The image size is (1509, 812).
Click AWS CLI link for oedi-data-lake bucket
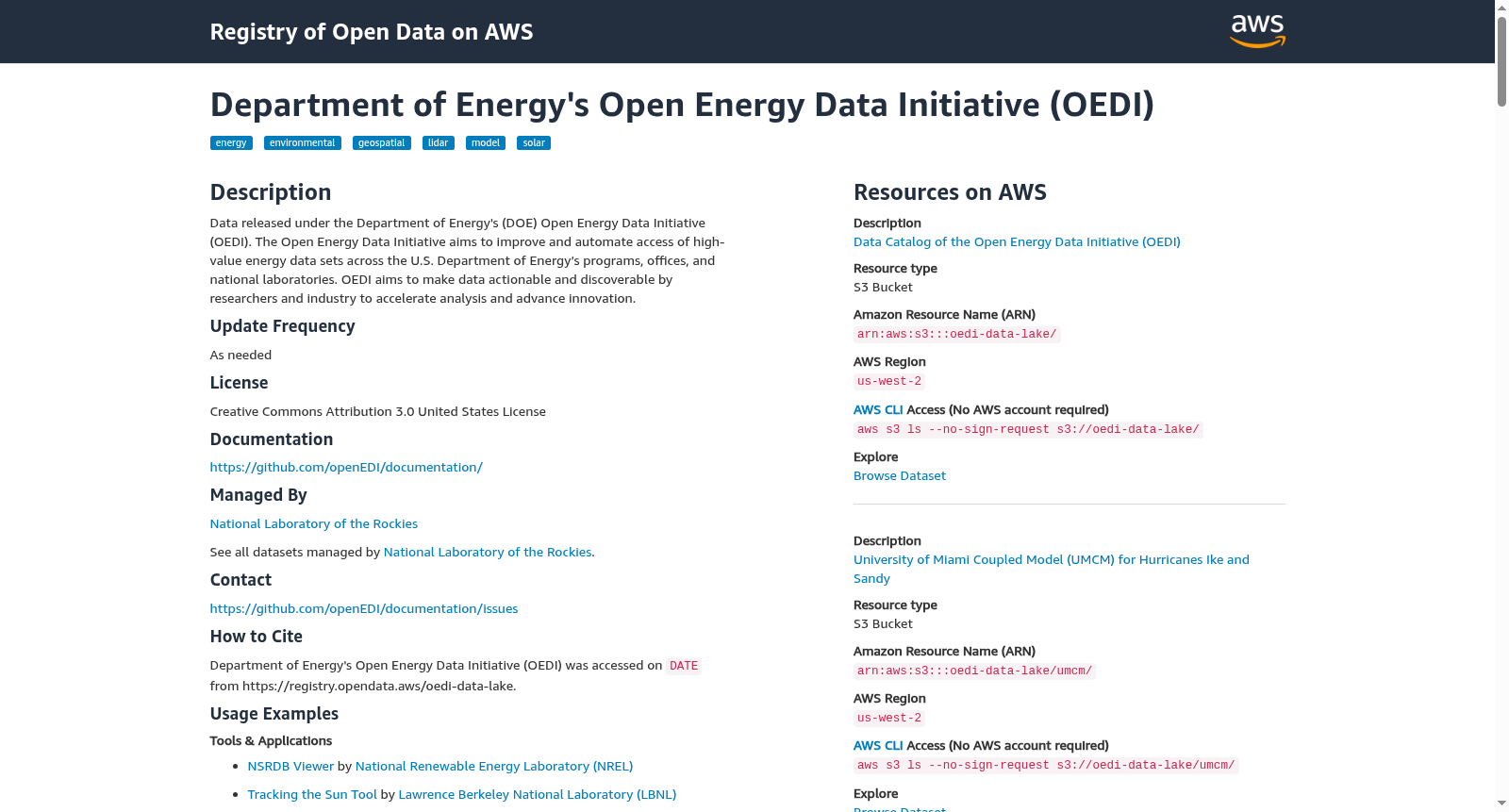(x=878, y=409)
